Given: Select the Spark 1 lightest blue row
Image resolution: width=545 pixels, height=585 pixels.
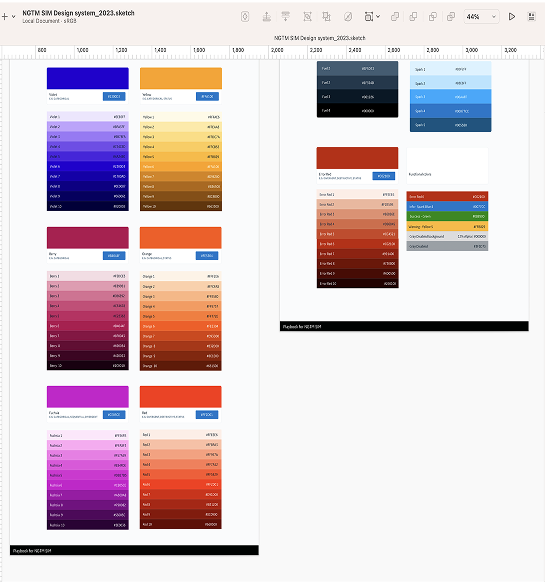Looking at the screenshot, I should click(x=451, y=69).
